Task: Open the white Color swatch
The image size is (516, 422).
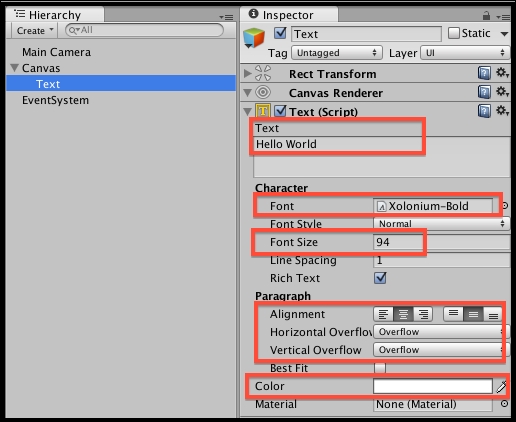Action: click(433, 386)
